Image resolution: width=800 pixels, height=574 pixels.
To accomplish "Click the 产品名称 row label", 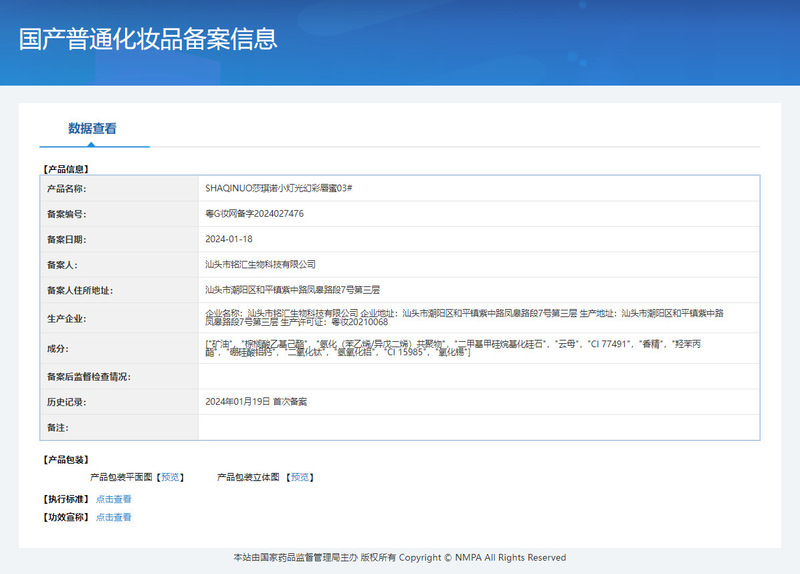I will coord(67,189).
